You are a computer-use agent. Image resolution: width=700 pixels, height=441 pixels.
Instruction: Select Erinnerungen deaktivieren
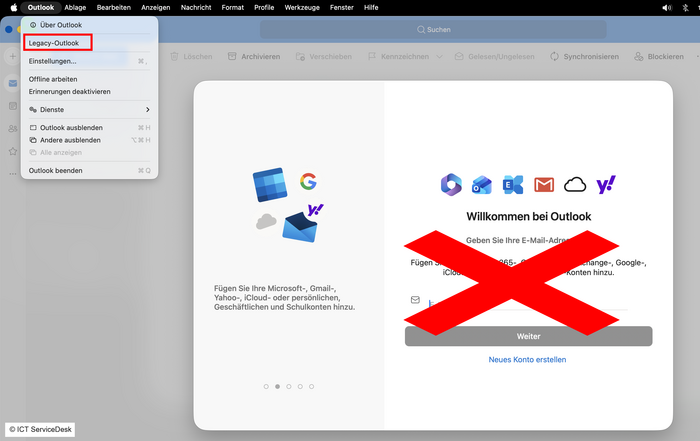(89, 92)
